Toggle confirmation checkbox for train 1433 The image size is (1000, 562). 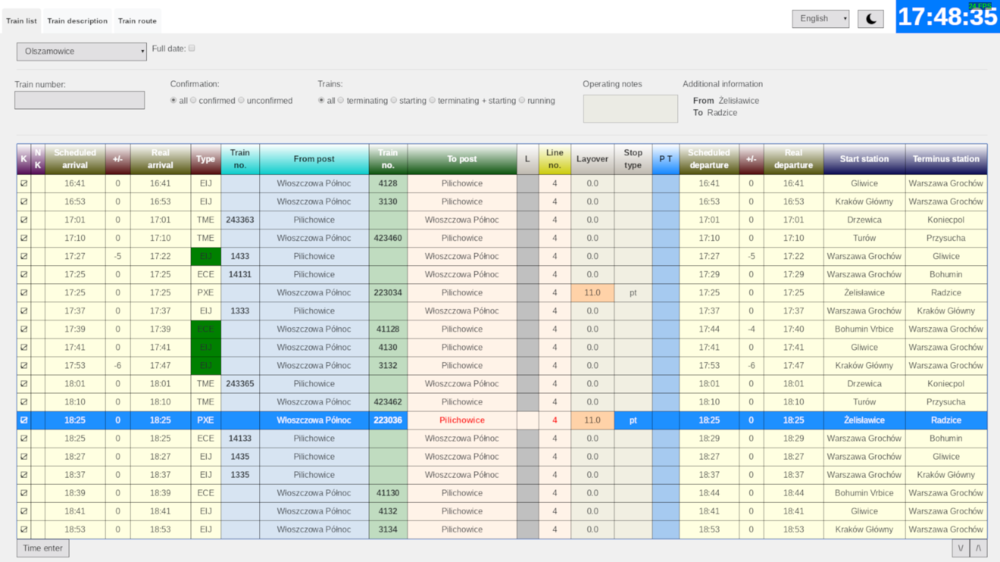coord(24,256)
